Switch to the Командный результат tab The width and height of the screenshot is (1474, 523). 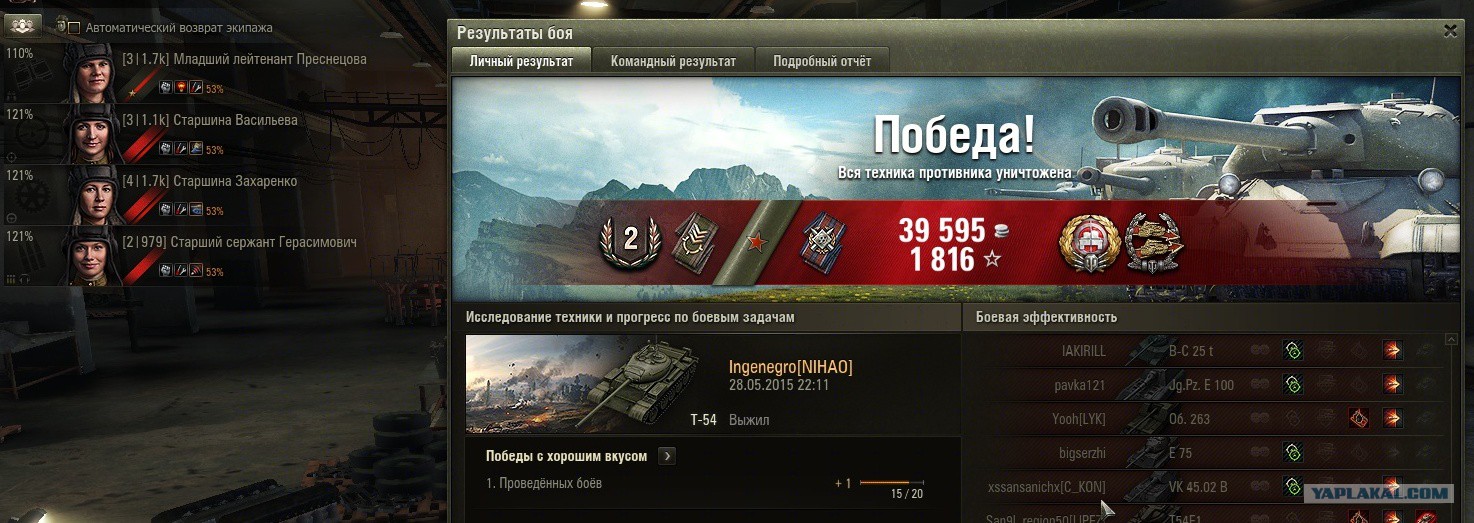673,61
